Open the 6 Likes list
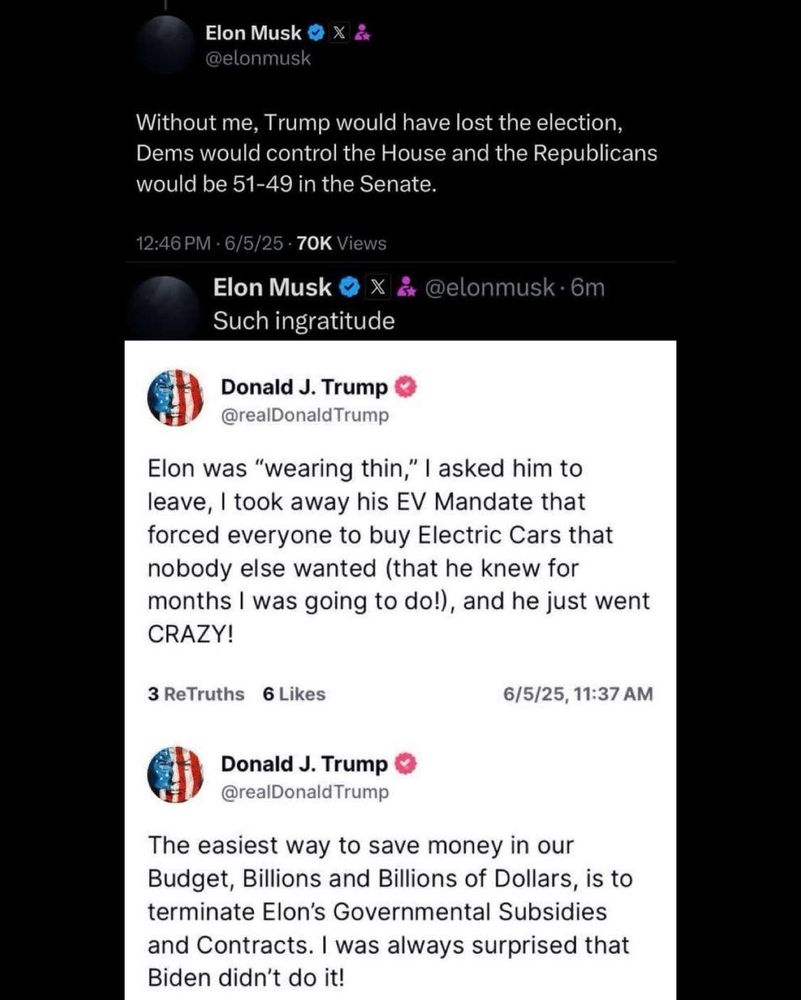801x1000 pixels. (x=294, y=693)
